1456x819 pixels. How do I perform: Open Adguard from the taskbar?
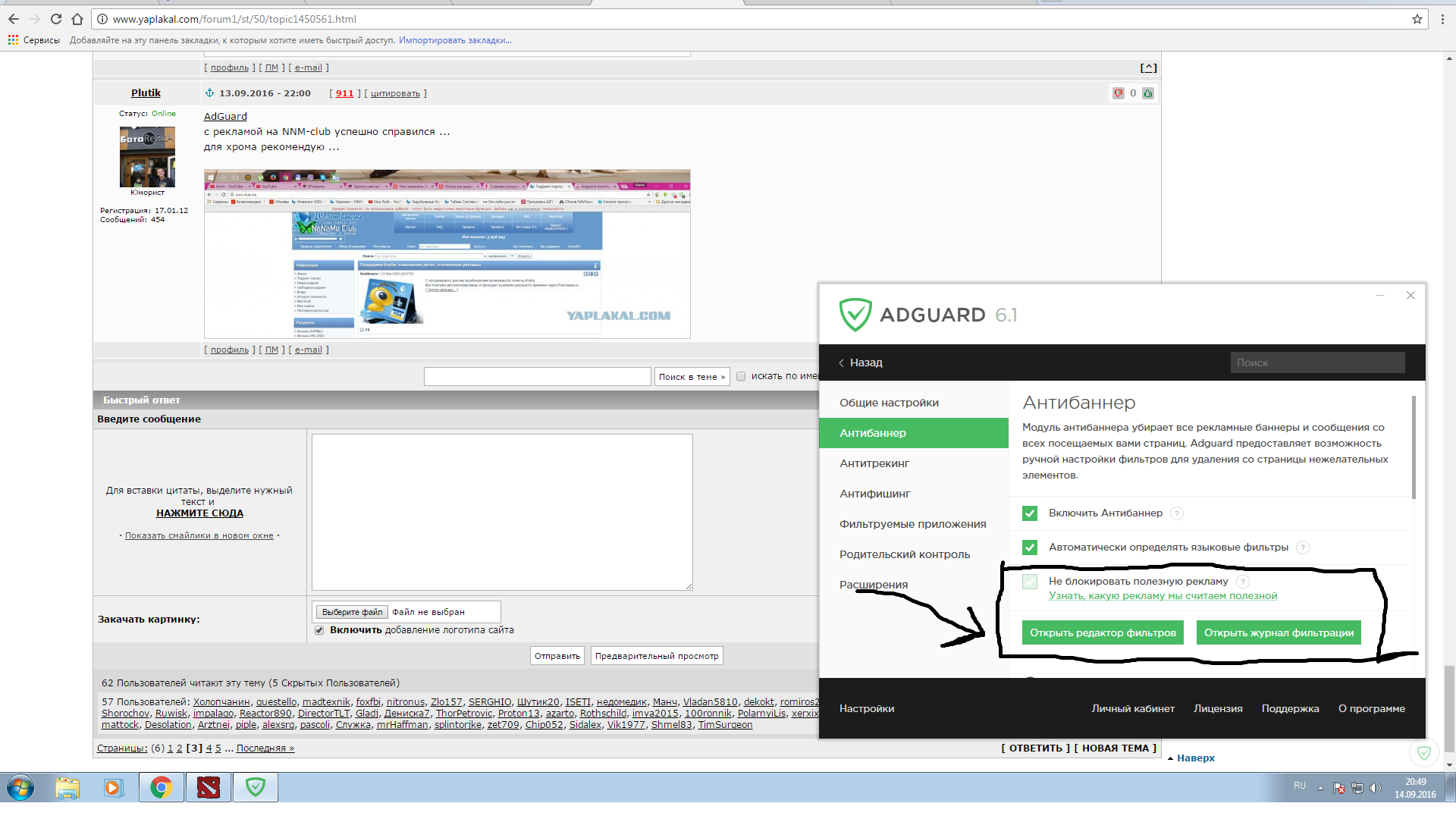pyautogui.click(x=256, y=788)
